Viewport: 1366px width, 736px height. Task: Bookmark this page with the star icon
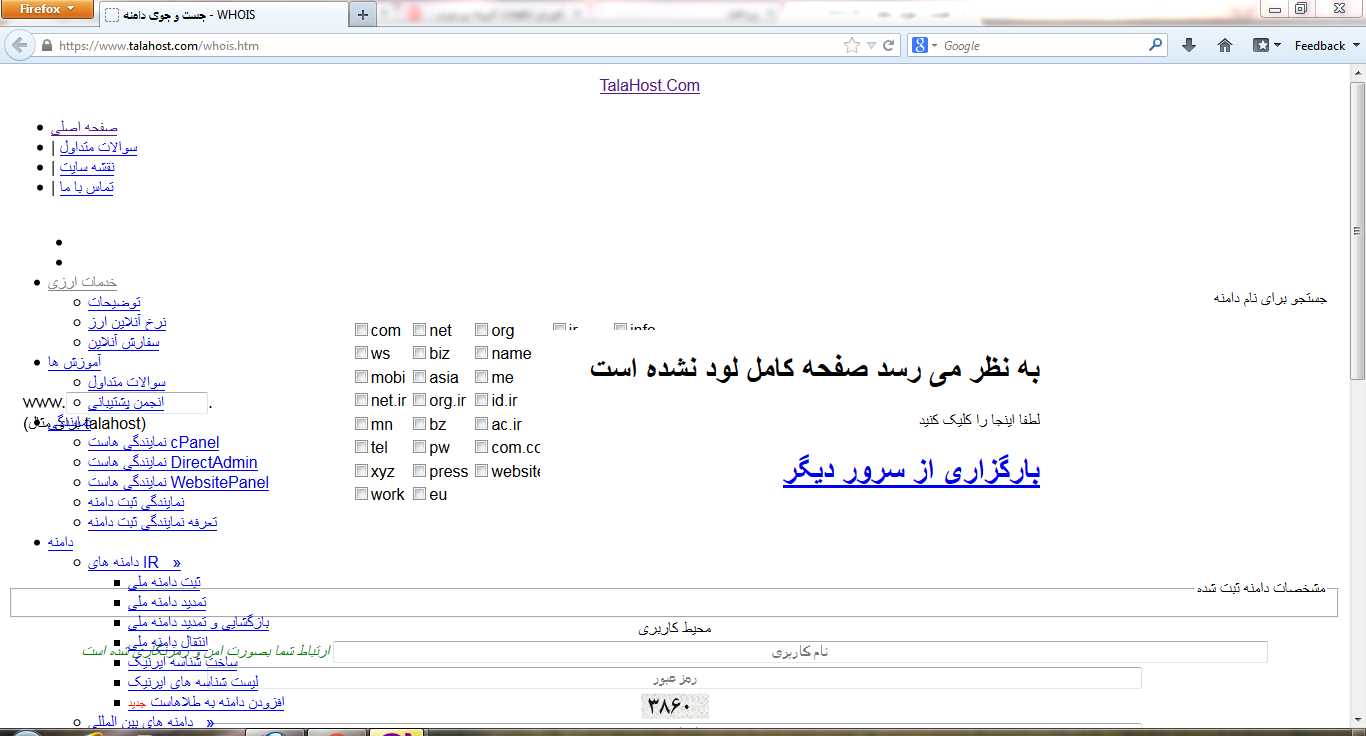(x=852, y=46)
